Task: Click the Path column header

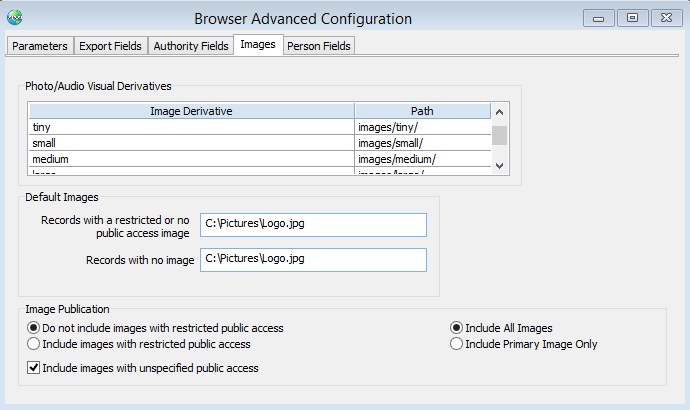Action: [x=422, y=111]
